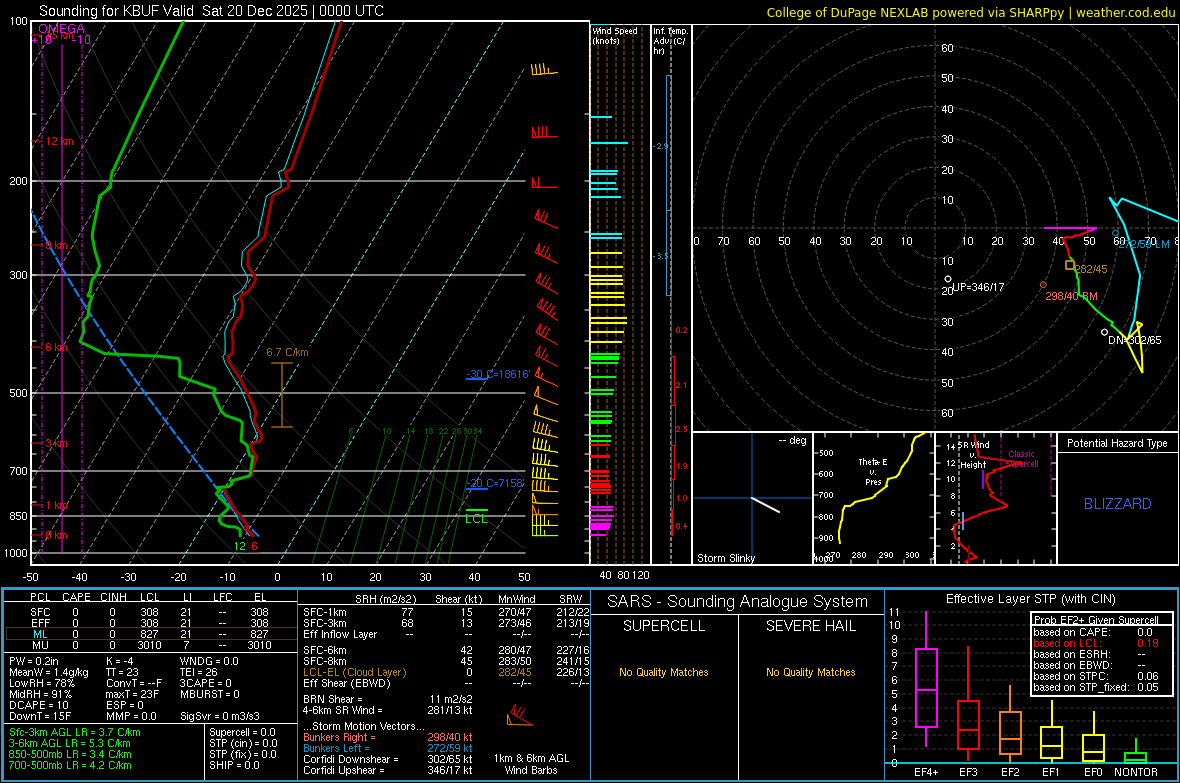Click the SHIP = 0.0 value

click(234, 765)
